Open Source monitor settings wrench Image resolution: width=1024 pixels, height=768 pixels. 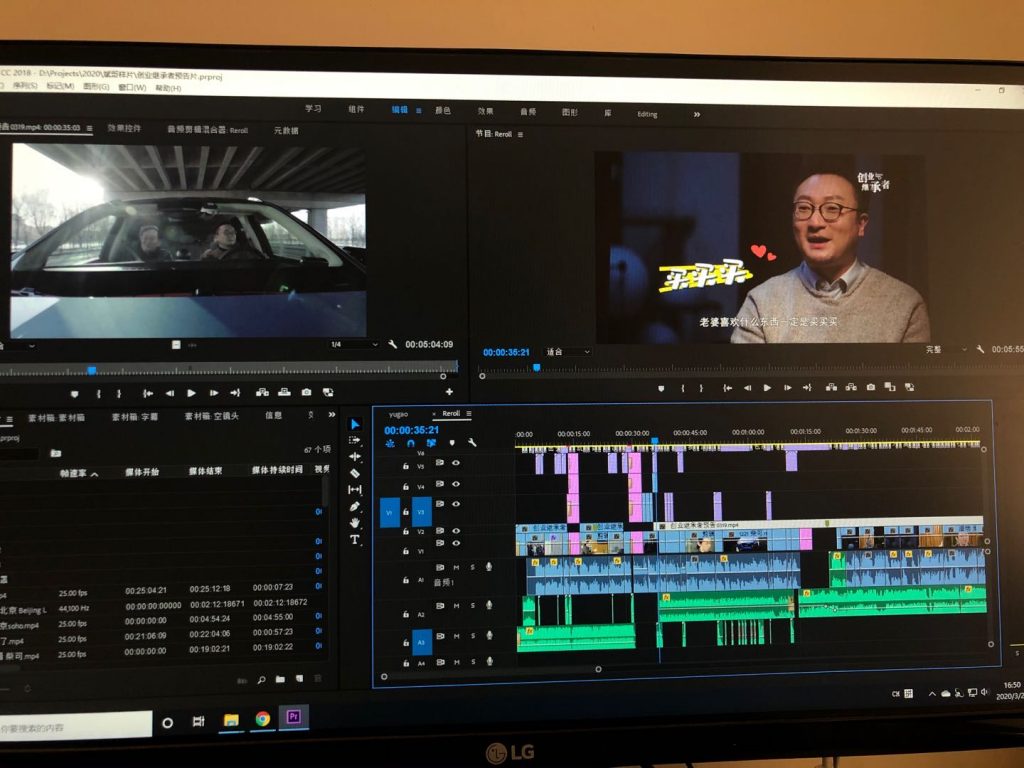[392, 344]
